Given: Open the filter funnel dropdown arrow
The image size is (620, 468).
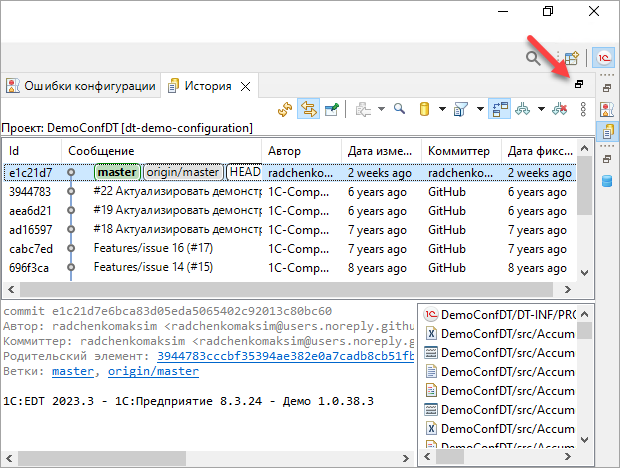Looking at the screenshot, I should (x=480, y=109).
